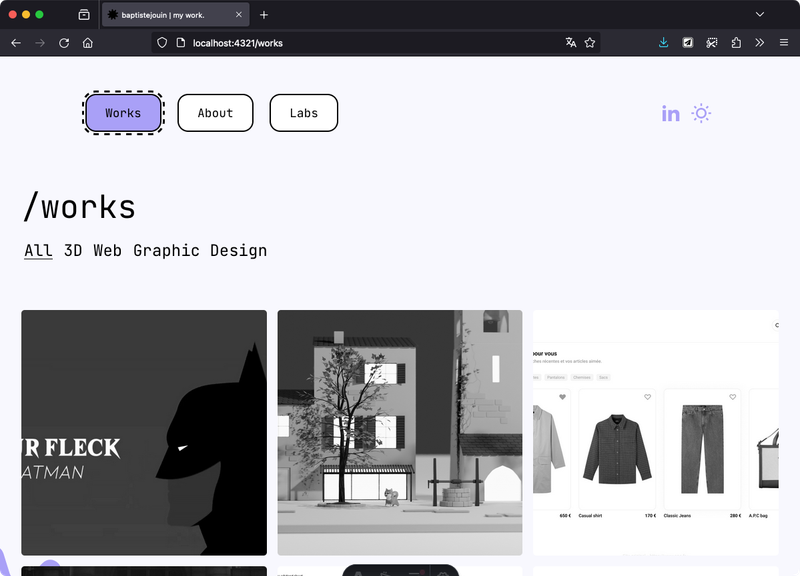Close the 'baptistejouin | my work.' tab
Viewport: 800px width, 576px height.
(239, 15)
